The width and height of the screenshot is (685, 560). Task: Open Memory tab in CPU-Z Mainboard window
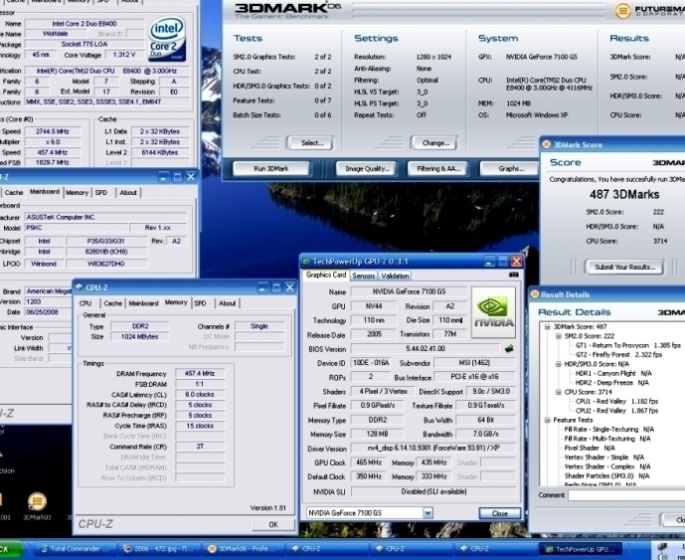pyautogui.click(x=77, y=193)
